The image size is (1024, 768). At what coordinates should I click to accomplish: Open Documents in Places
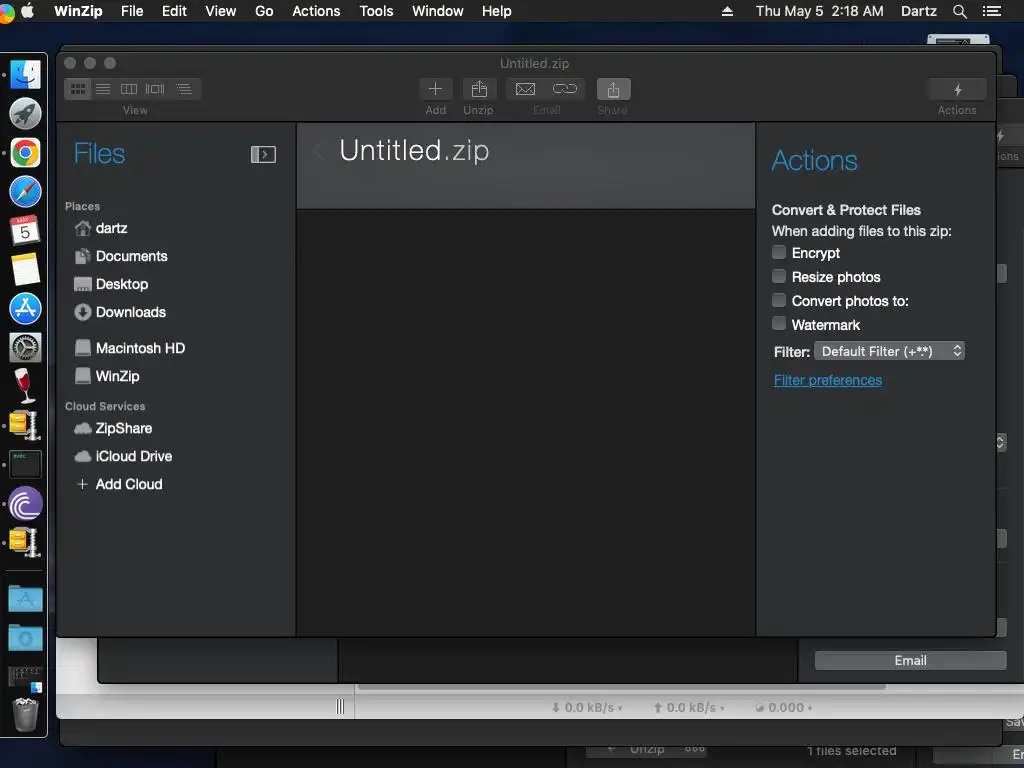[x=131, y=256]
